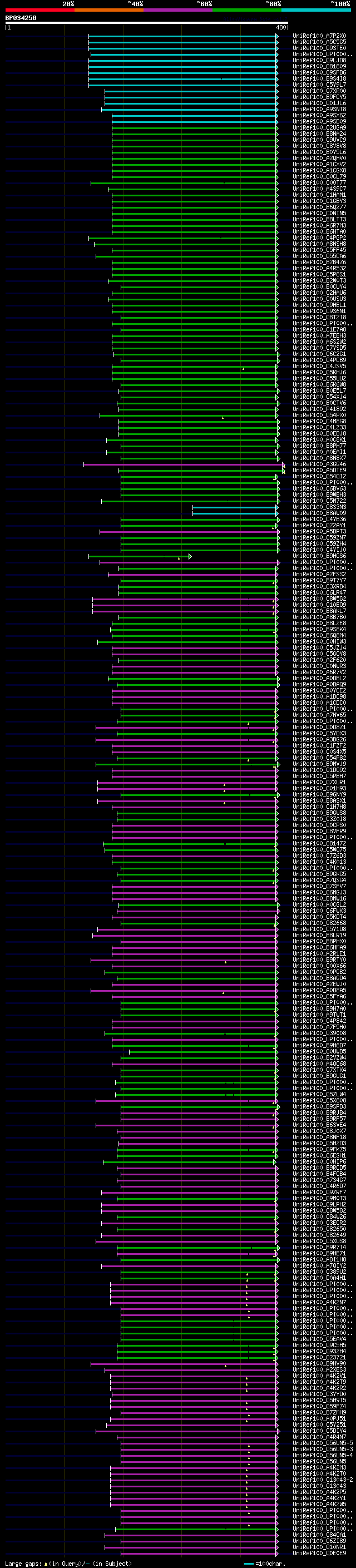Click cyan alignment bar for UniRef100_Q7XR00
Image resolution: width=356 pixels, height=1568 pixels.
[x=191, y=91]
